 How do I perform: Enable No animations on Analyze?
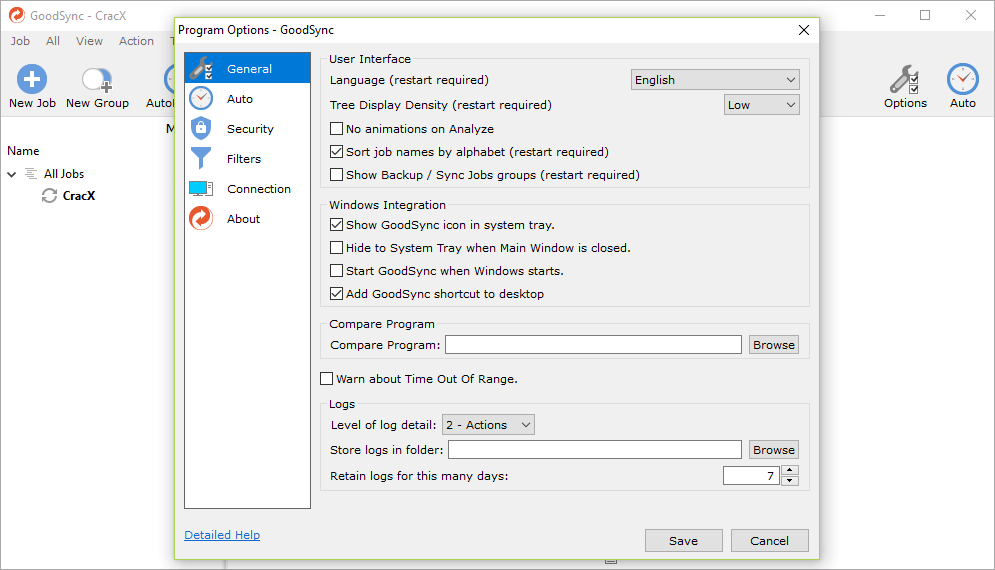pos(336,129)
